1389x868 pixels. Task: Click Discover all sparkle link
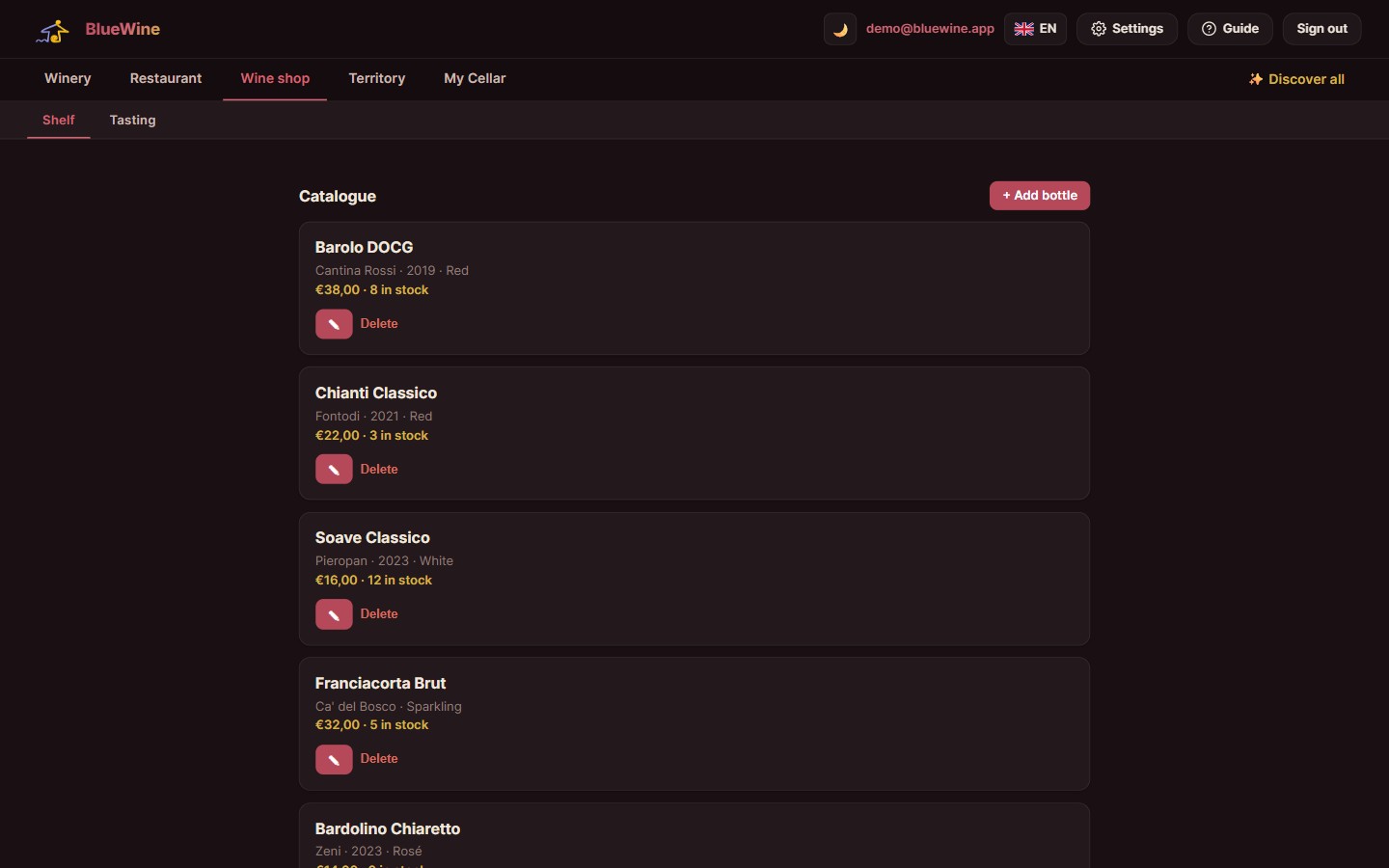click(x=1296, y=79)
